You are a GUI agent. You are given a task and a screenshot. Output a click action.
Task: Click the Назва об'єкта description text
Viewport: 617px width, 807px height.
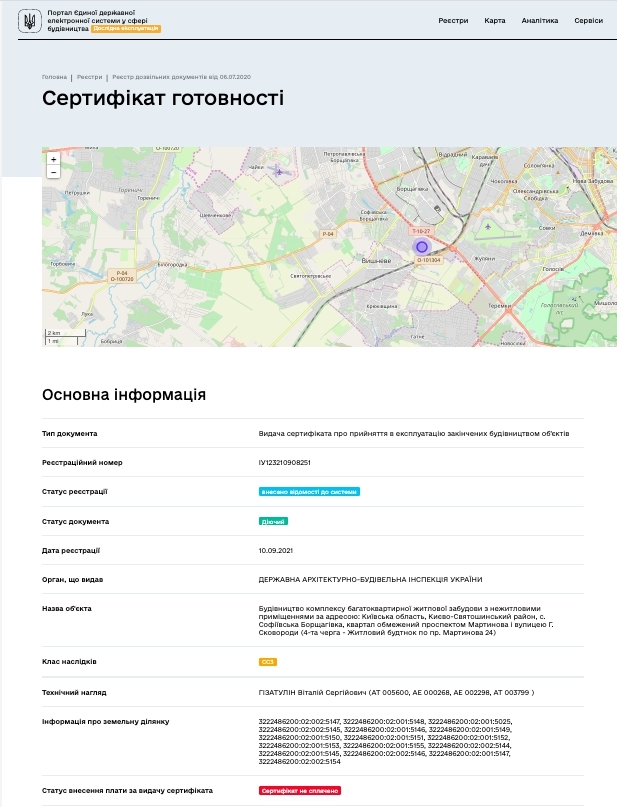coord(406,620)
